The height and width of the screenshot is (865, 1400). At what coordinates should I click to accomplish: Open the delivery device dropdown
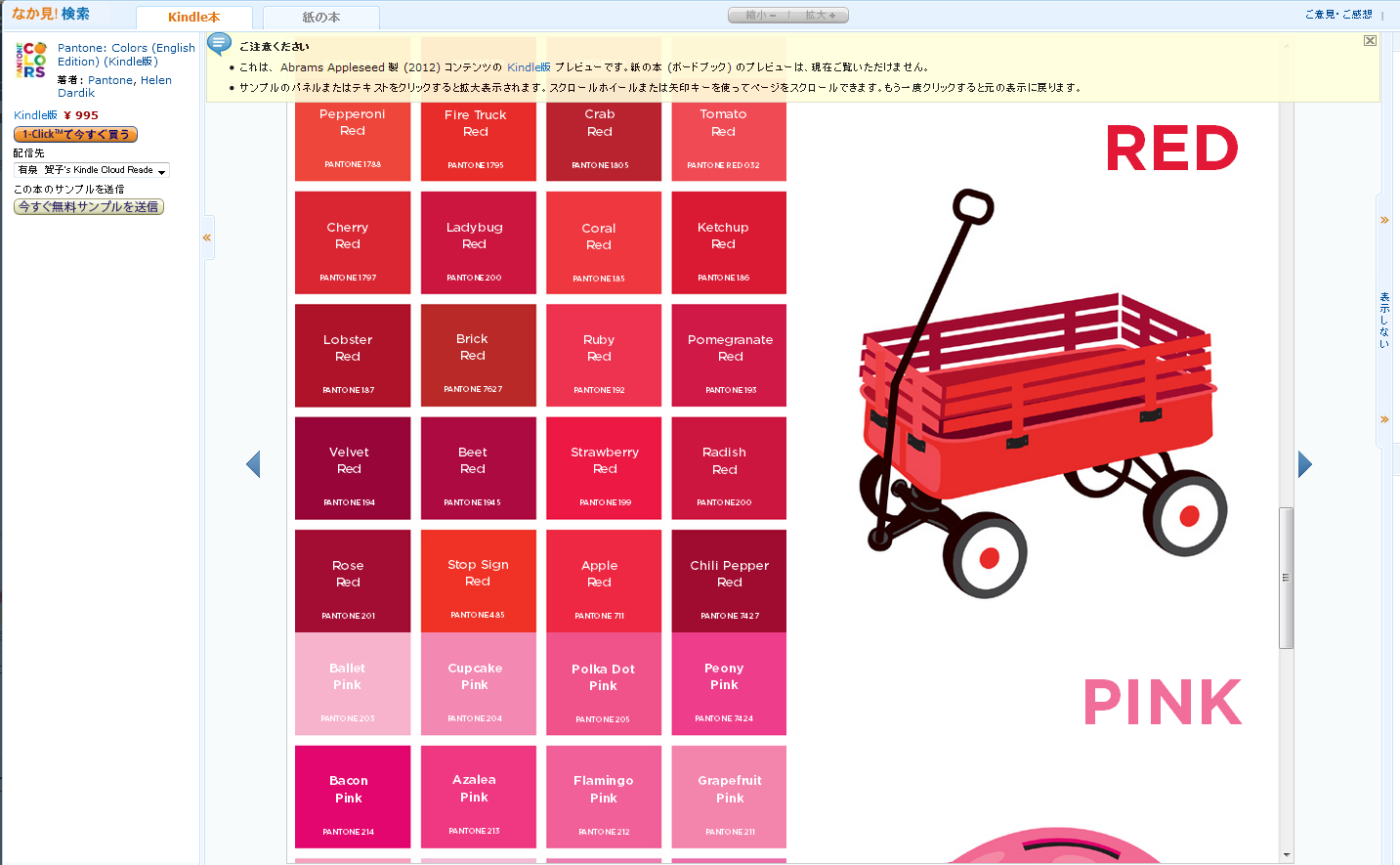click(x=92, y=170)
